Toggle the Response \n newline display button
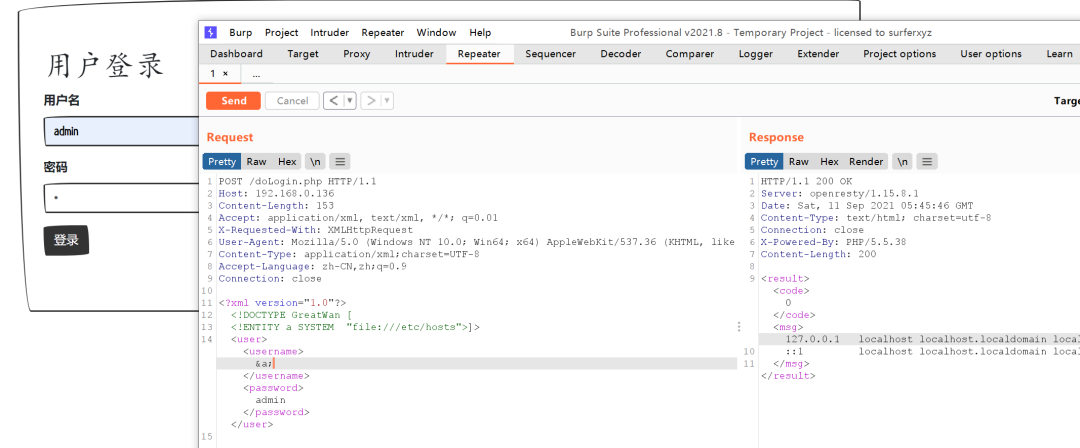1080x448 pixels. tap(902, 161)
